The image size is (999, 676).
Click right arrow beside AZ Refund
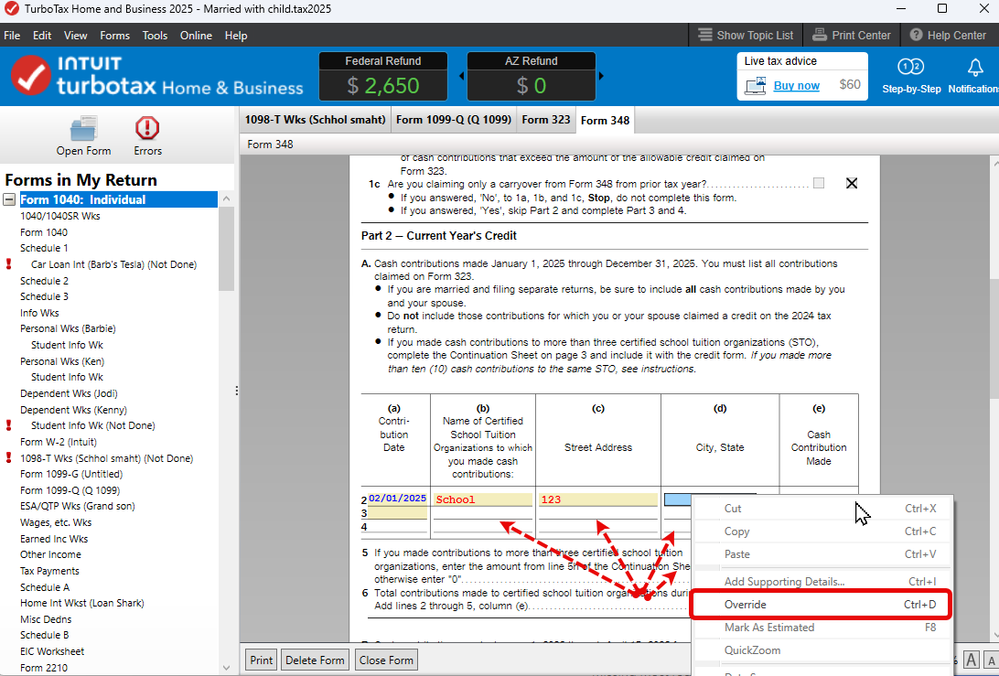pos(601,76)
